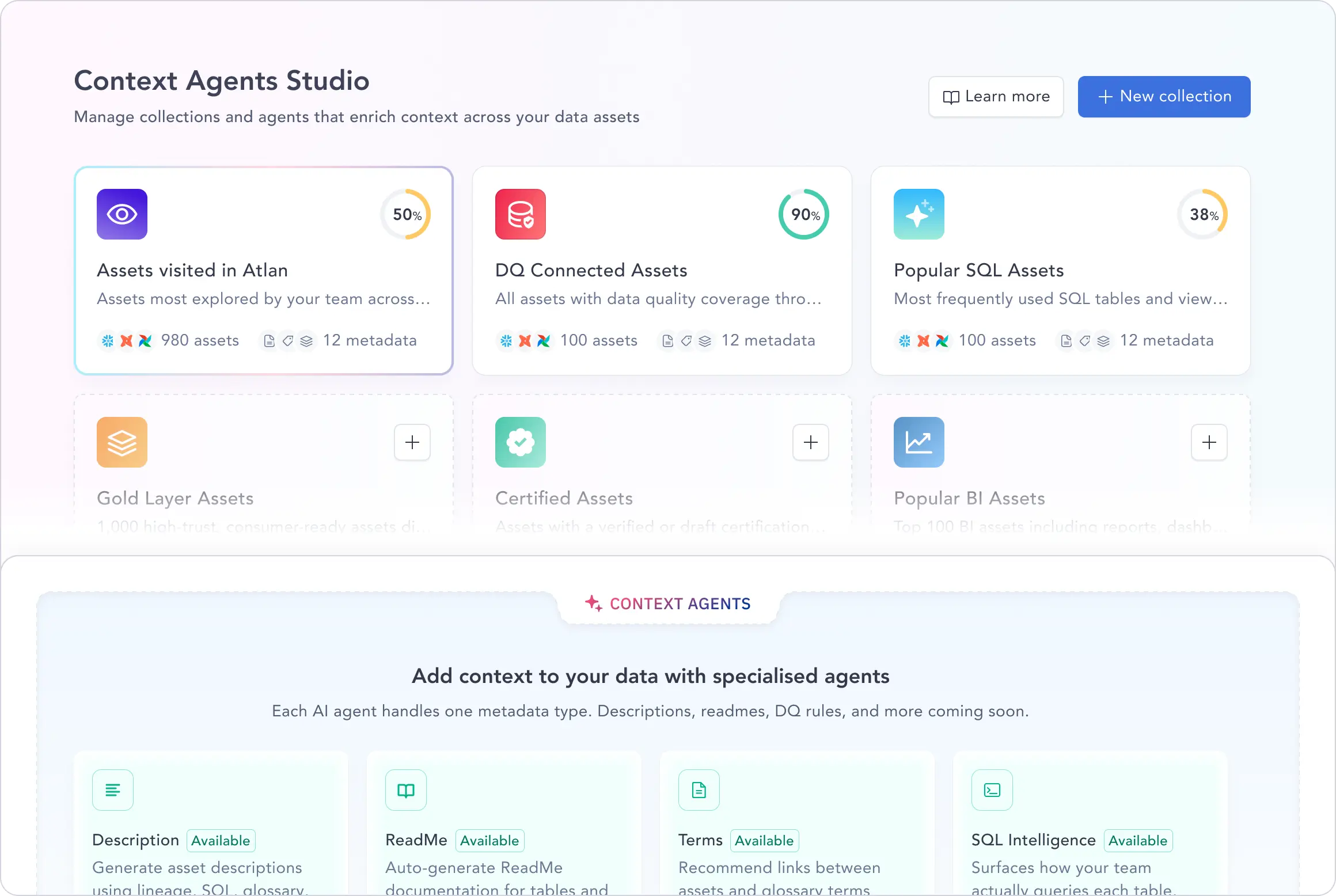This screenshot has height=896, width=1336.
Task: Click the shield database icon on DQ Connected Assets
Action: tap(520, 214)
